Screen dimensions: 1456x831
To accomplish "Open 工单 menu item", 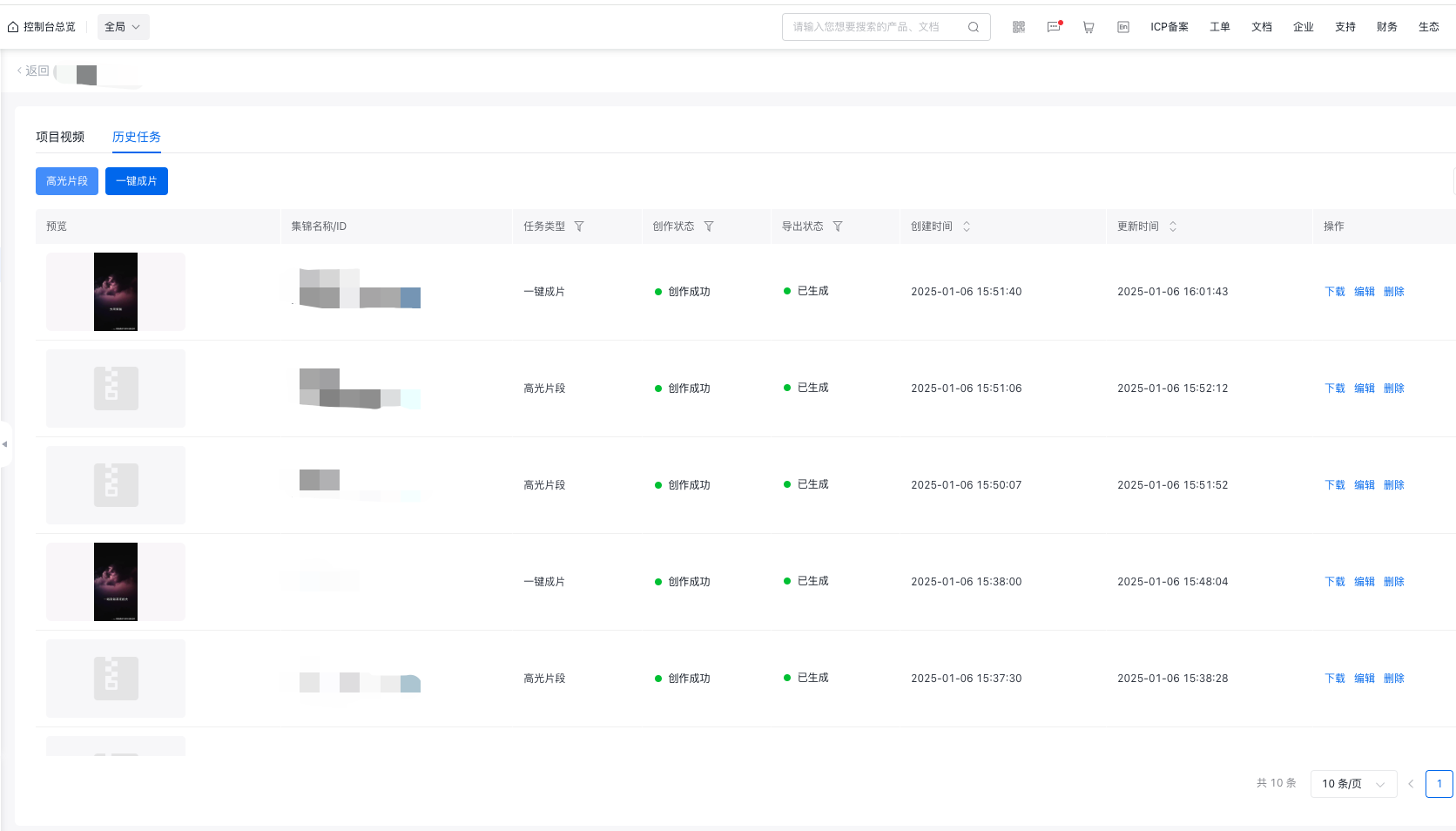I will coord(1220,27).
